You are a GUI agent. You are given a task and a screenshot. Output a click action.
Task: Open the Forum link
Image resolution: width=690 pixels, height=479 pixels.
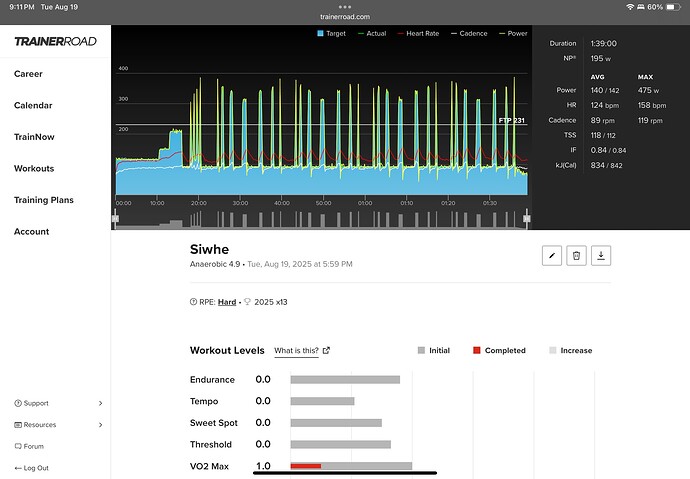[33, 446]
